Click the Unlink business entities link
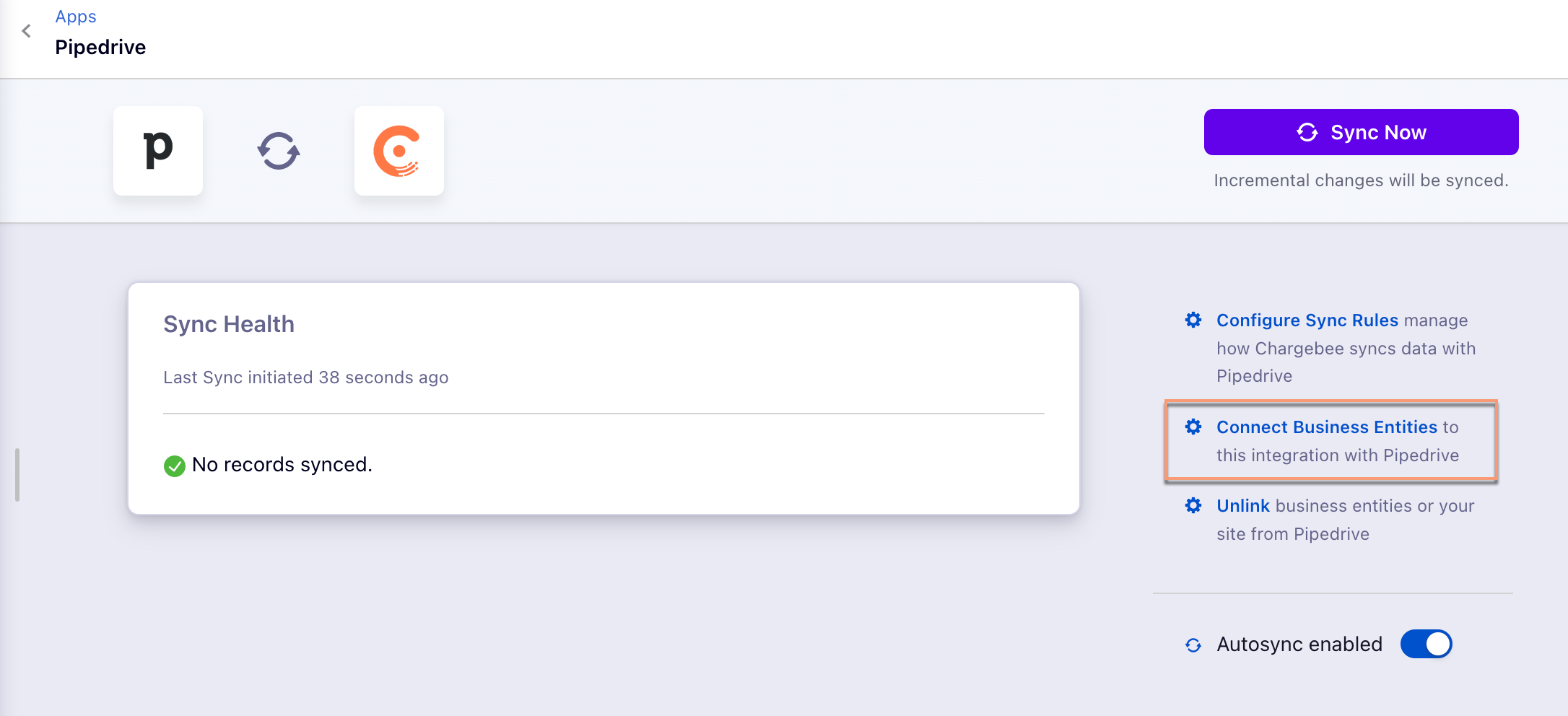Viewport: 1568px width, 716px height. tap(1242, 505)
